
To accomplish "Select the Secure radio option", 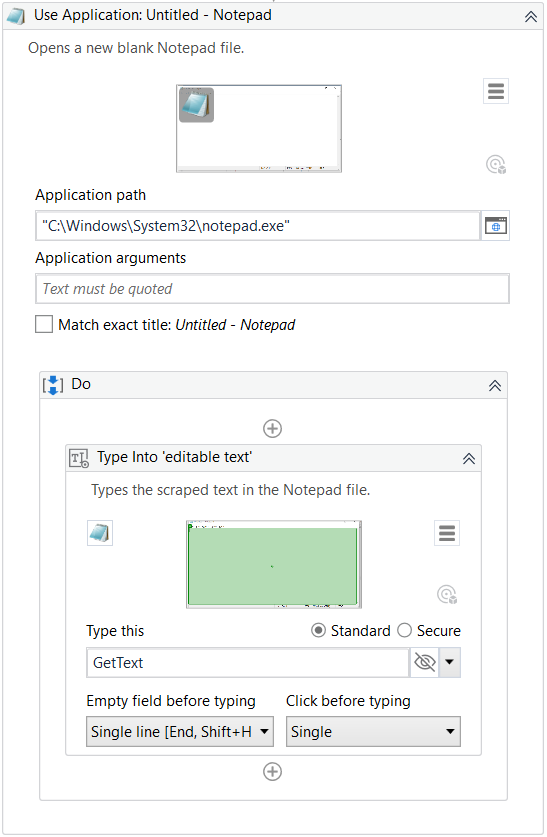I will (405, 631).
